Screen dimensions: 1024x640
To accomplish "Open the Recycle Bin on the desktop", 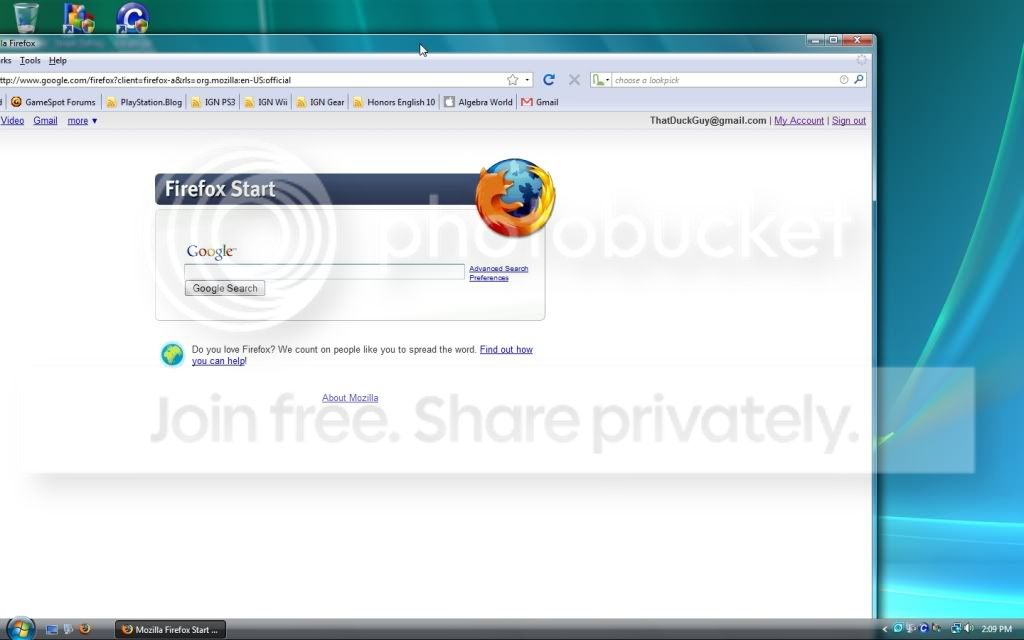I will click(26, 17).
